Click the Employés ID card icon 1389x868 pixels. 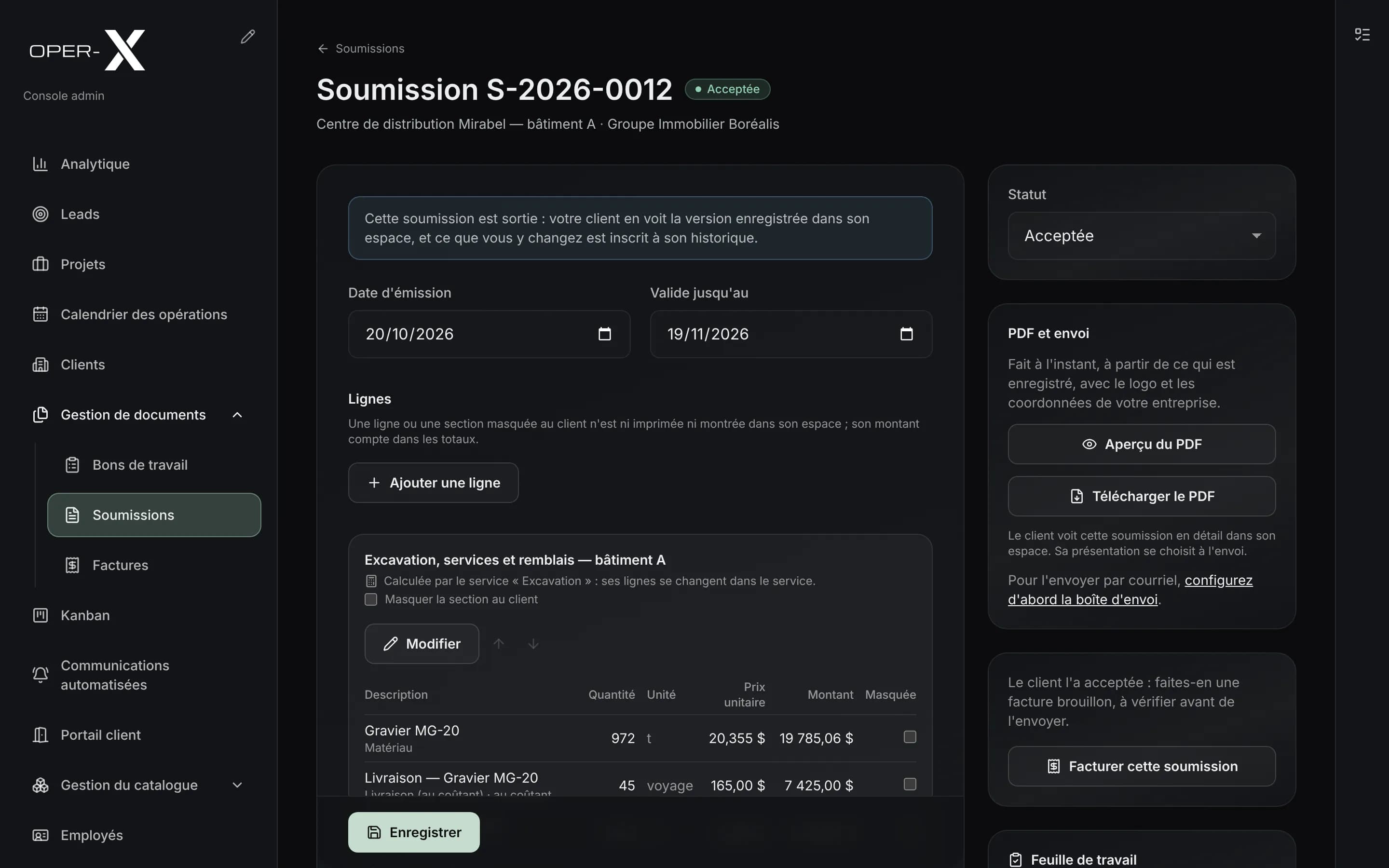point(40,835)
